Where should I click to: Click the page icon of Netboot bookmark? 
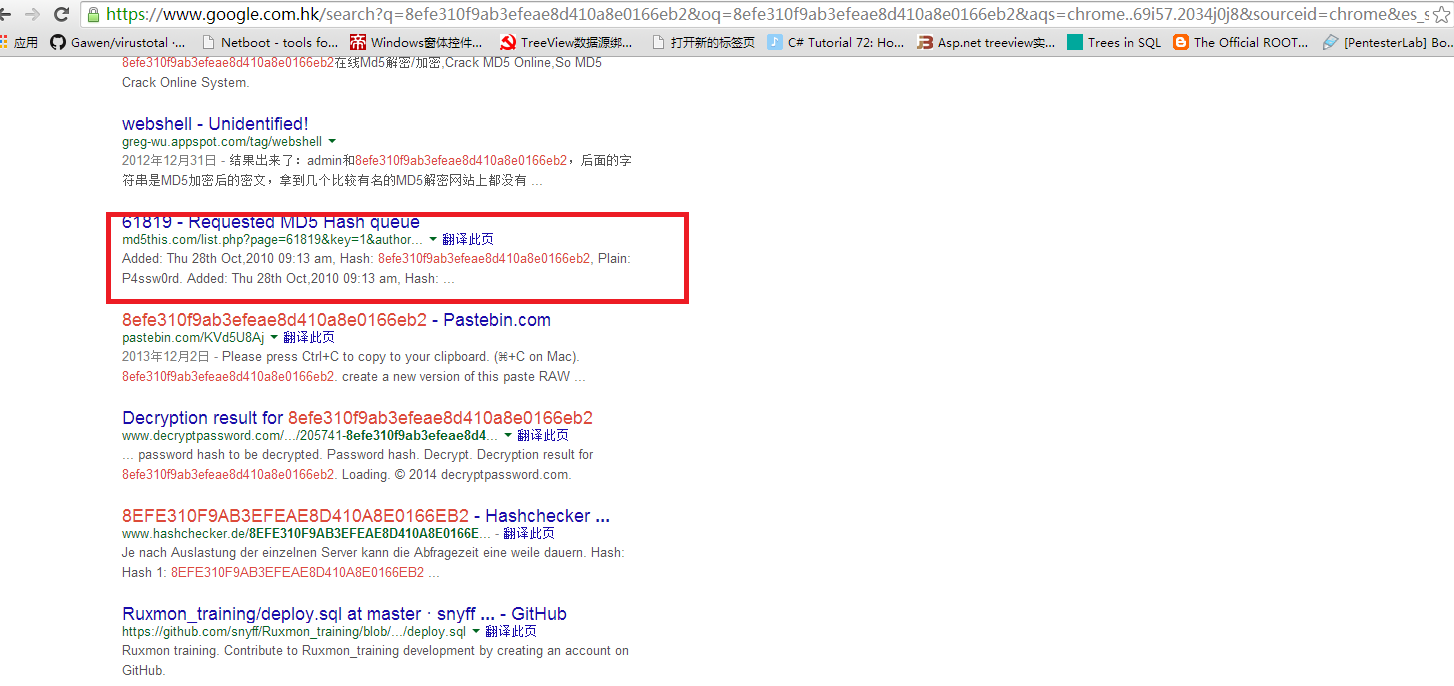click(208, 42)
